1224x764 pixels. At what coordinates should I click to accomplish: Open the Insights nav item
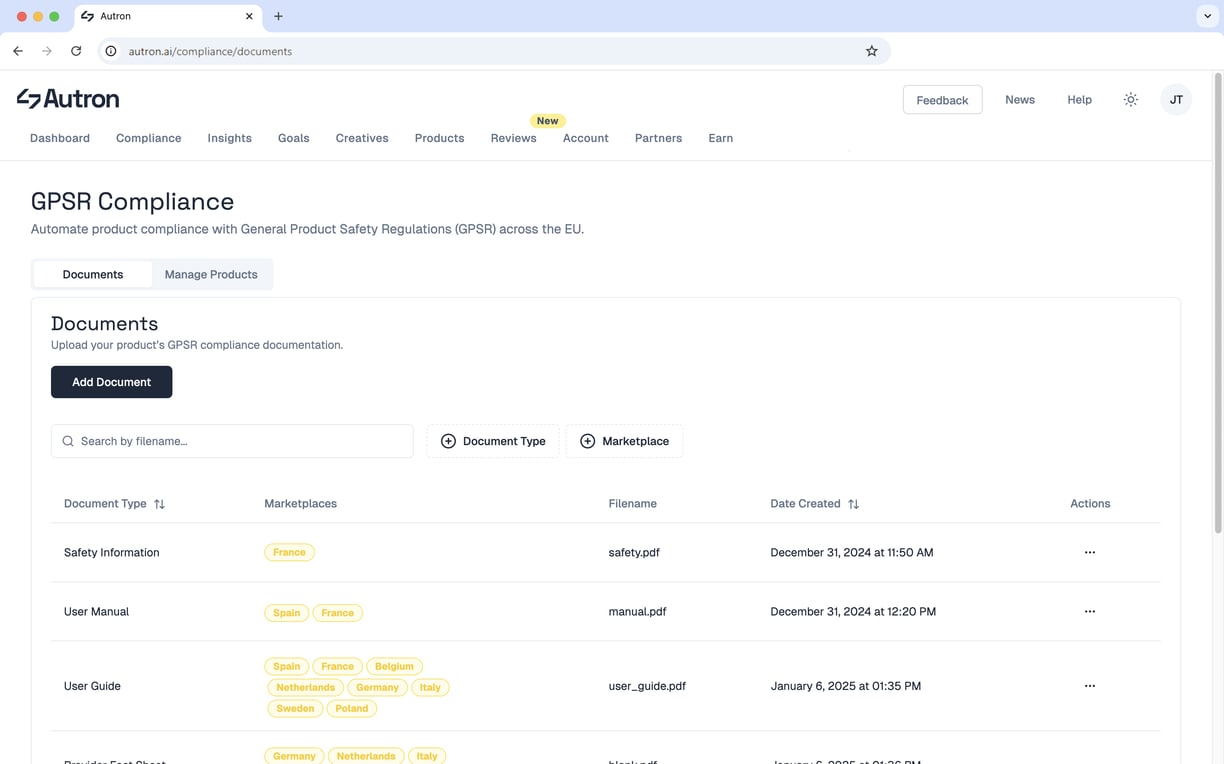pyautogui.click(x=230, y=138)
